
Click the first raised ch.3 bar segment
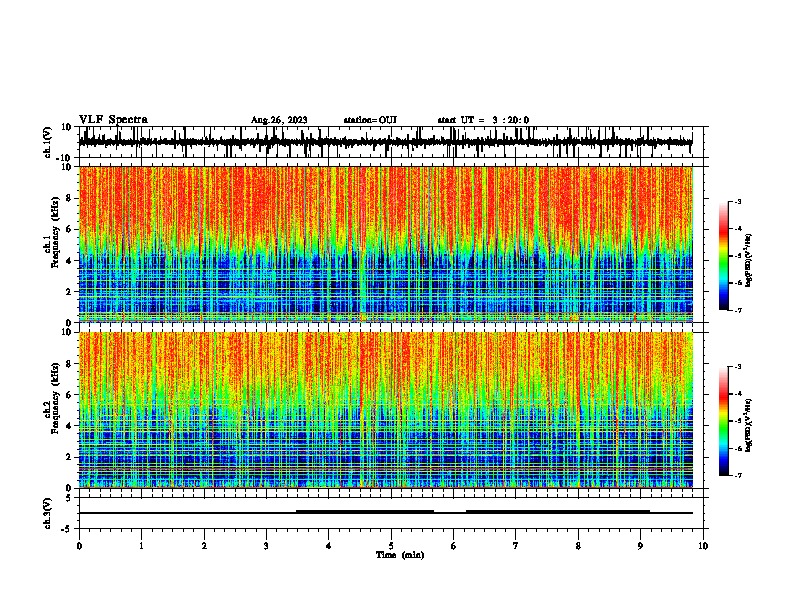click(x=365, y=512)
